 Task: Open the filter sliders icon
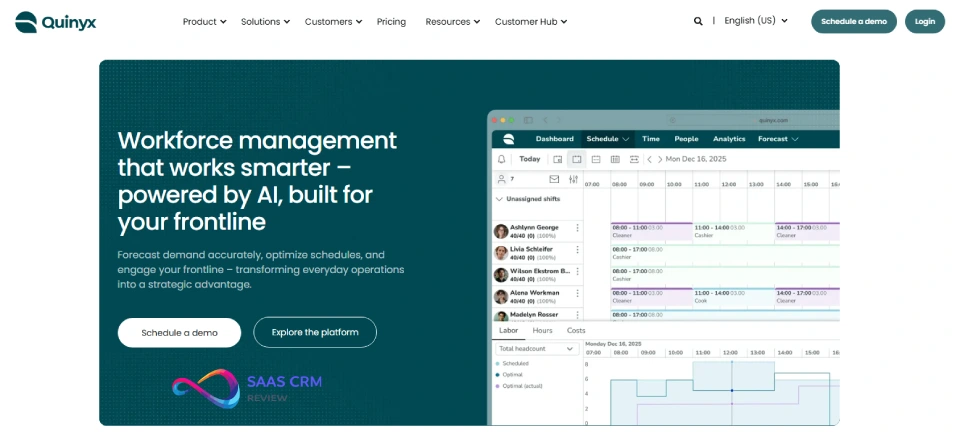[x=573, y=180]
